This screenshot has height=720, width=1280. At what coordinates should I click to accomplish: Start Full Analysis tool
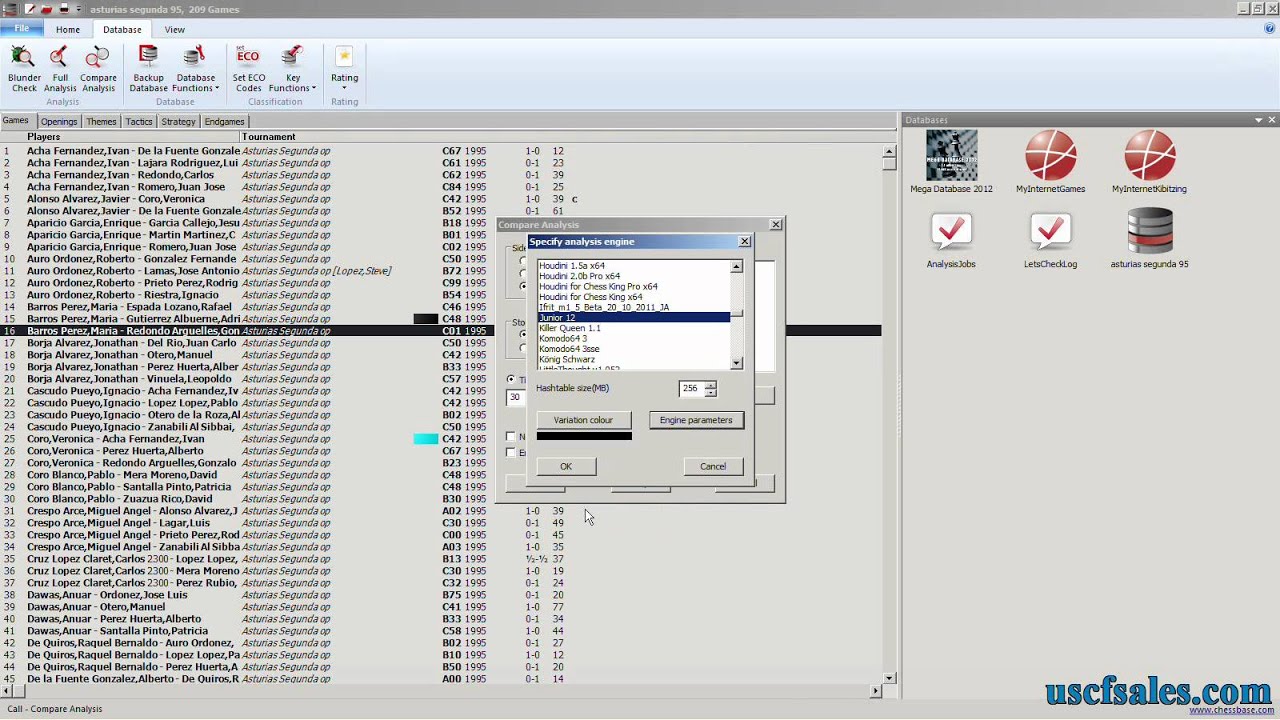(60, 69)
